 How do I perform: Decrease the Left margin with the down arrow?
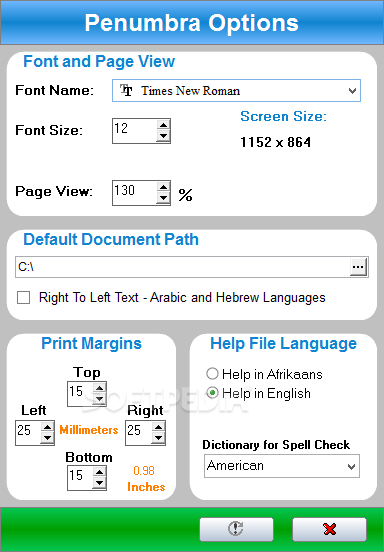[x=48, y=438]
